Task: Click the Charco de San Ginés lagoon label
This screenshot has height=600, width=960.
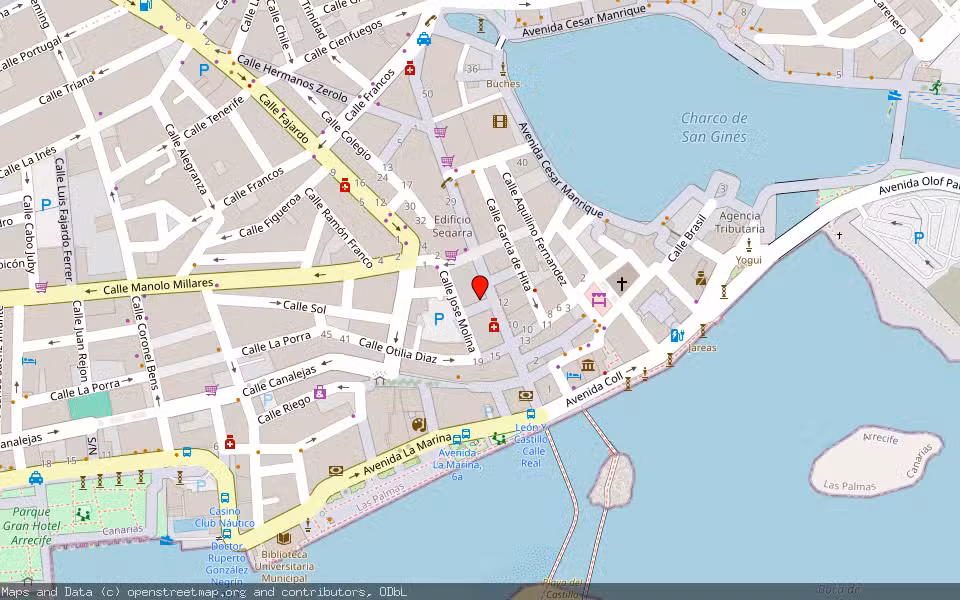Action: click(714, 127)
